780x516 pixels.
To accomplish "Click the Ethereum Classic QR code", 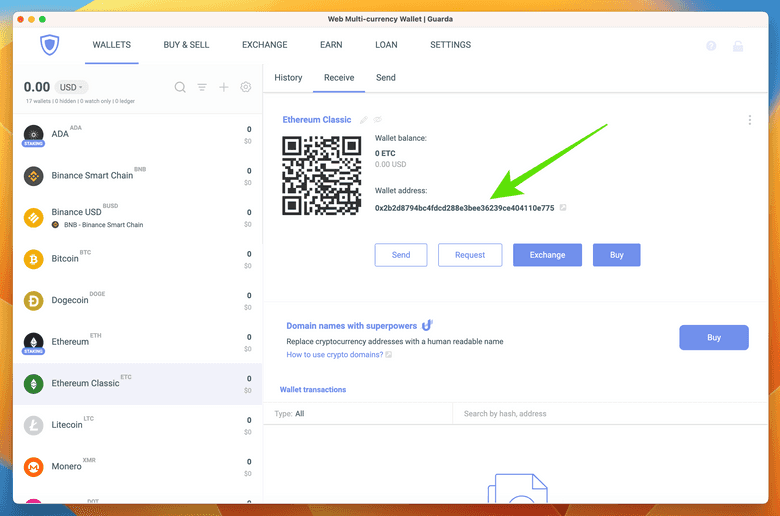I will [322, 175].
